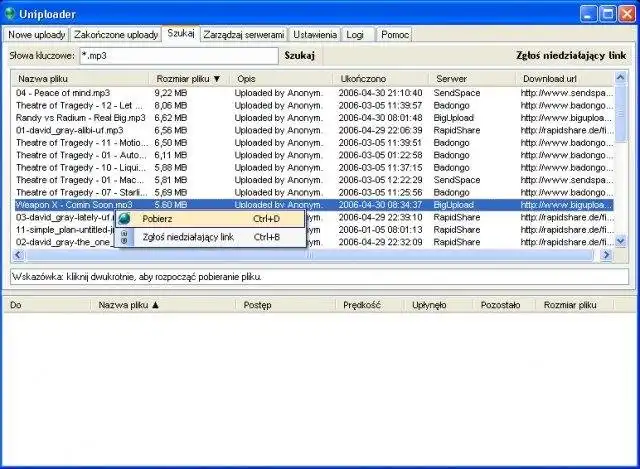Sort by the Ukończono column header
640x469 pixels.
[381, 79]
